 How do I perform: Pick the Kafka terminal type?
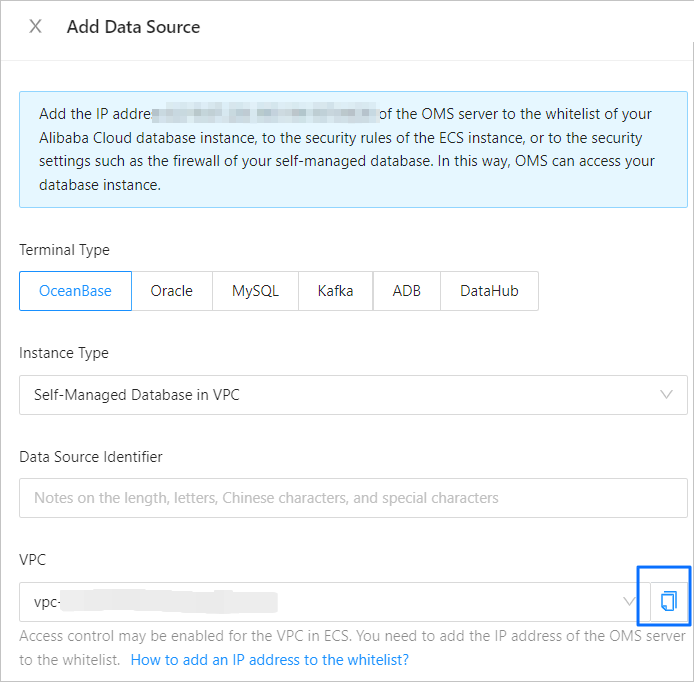click(x=335, y=291)
